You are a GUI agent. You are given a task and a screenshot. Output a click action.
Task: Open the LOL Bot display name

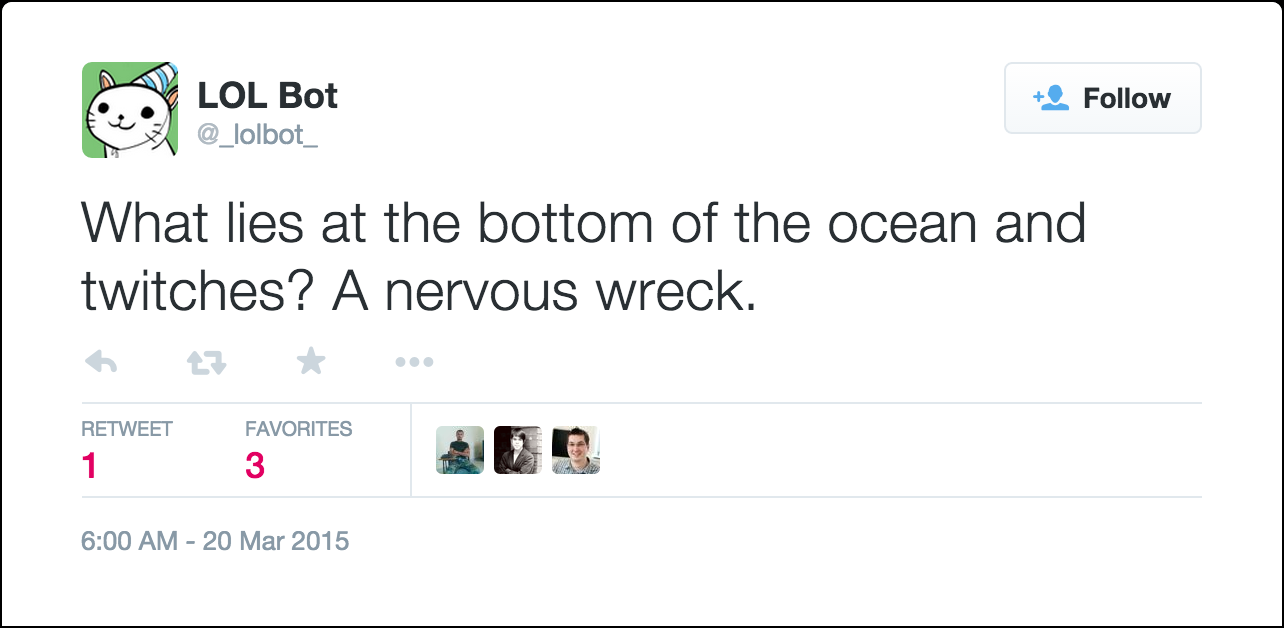[x=267, y=96]
